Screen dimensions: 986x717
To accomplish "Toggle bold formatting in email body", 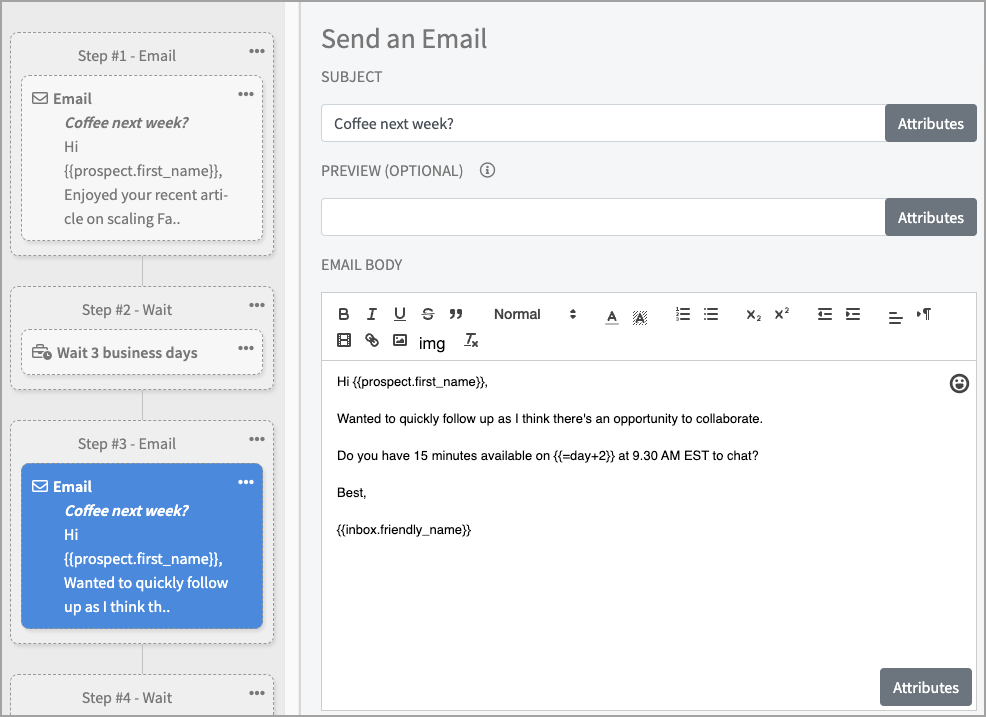I will 344,314.
